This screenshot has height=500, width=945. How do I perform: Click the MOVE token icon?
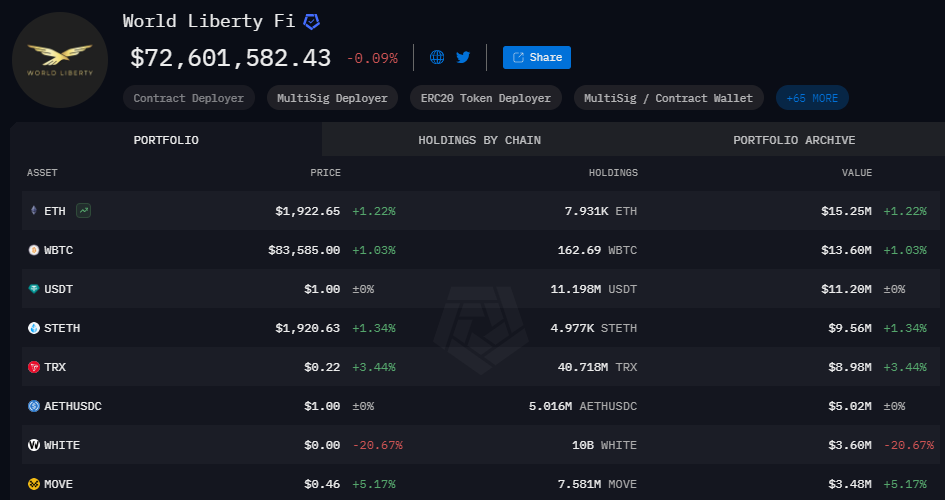(x=33, y=484)
